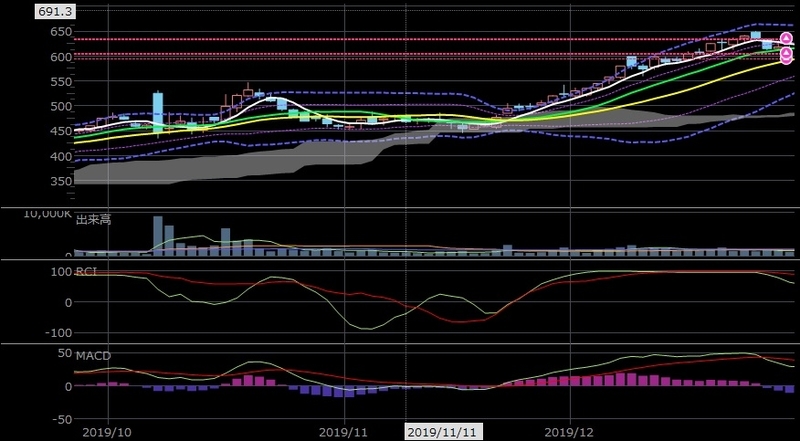Click the 2019/11 date axis label
The image size is (800, 441).
click(345, 433)
